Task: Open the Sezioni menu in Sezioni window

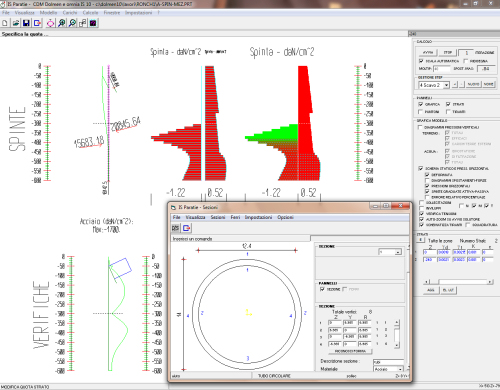Action: point(218,217)
